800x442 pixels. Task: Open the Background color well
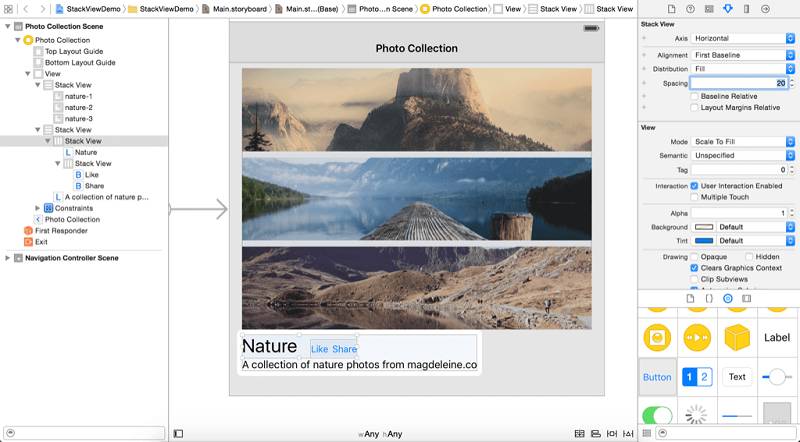coord(704,227)
